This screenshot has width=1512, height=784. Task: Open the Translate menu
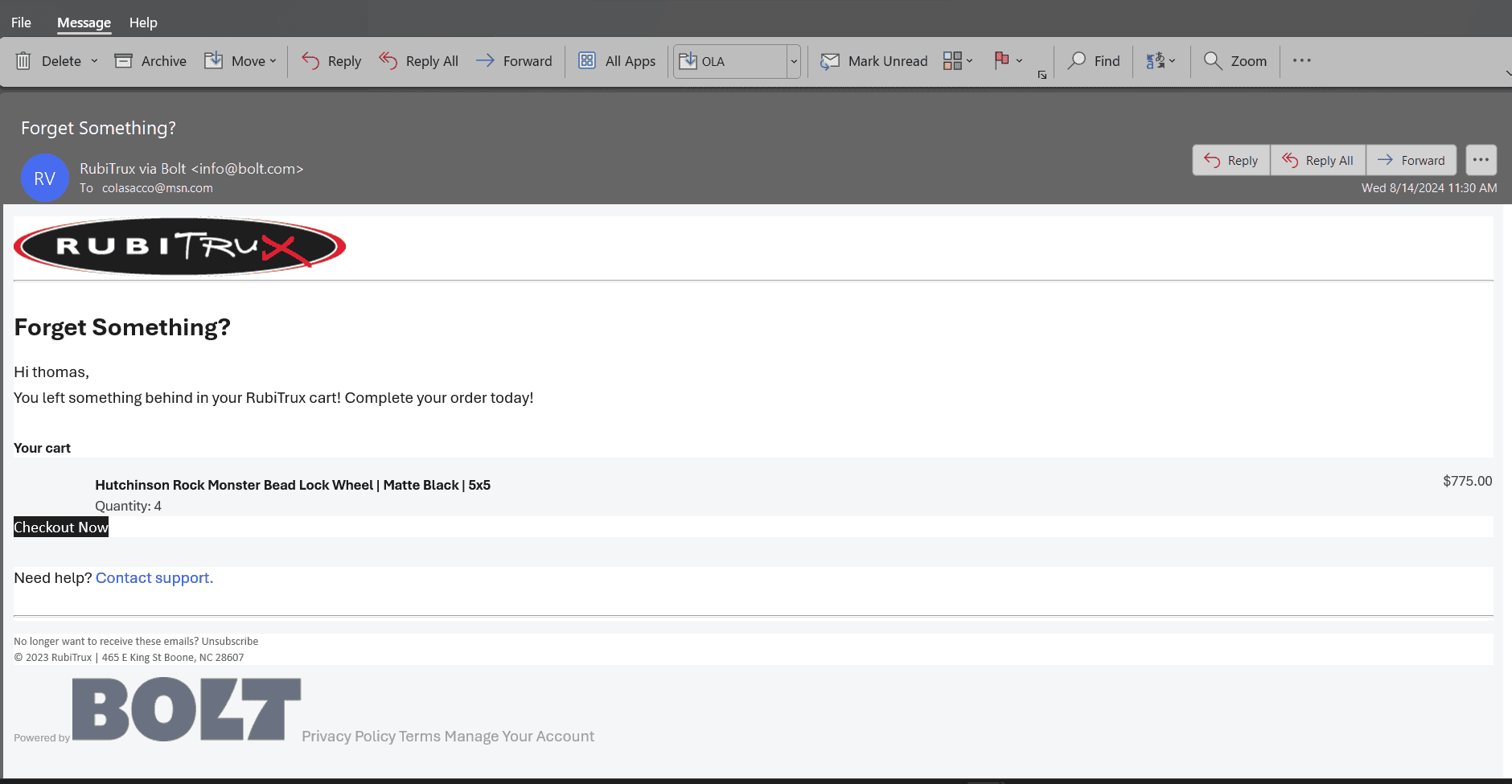(x=1161, y=61)
